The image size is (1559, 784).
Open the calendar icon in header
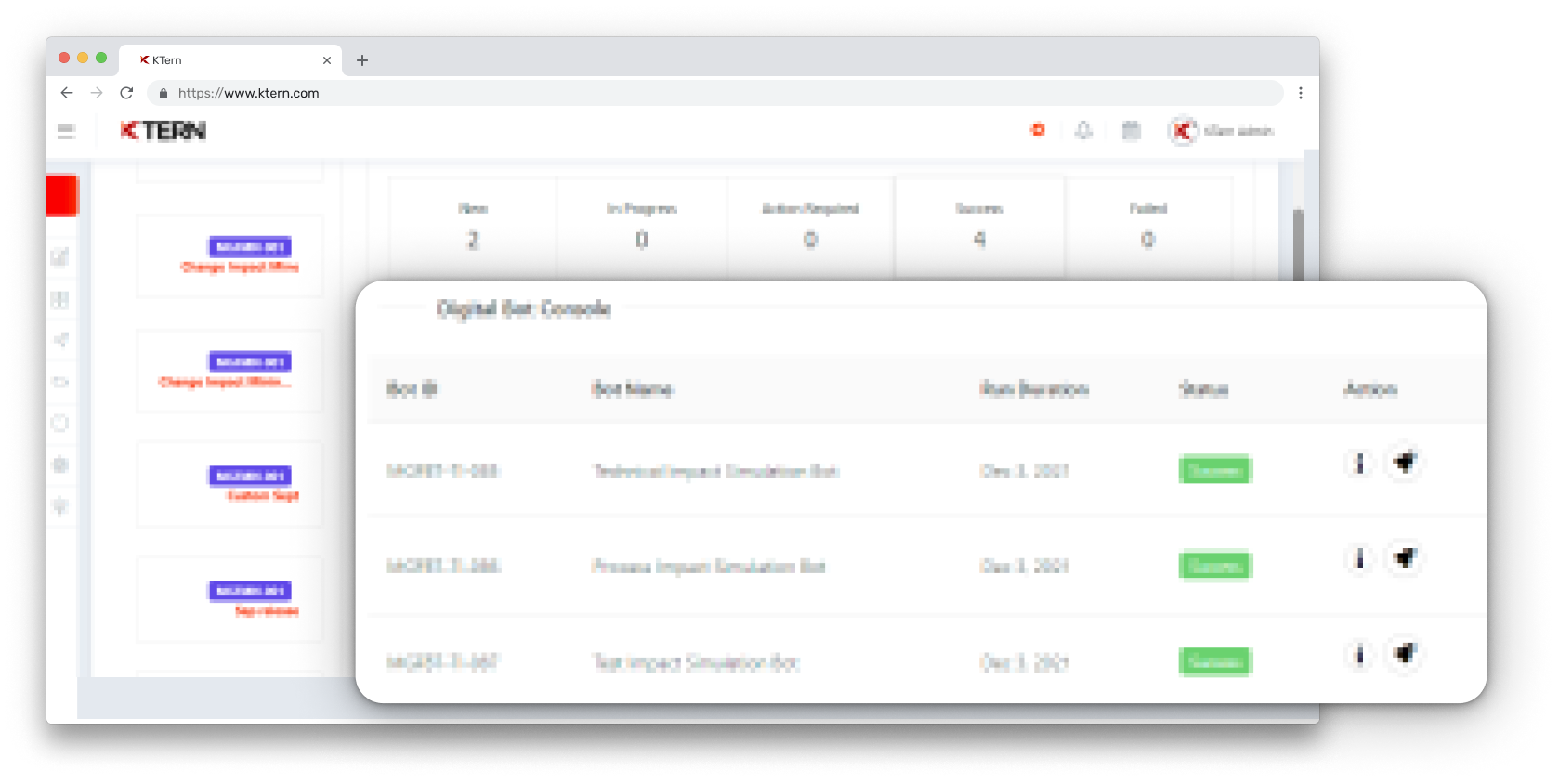tap(1131, 130)
